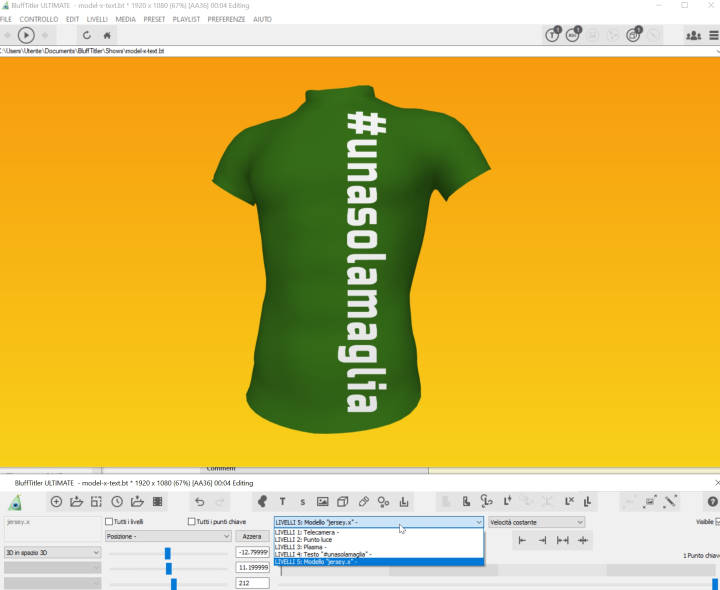Image resolution: width=720 pixels, height=590 pixels.
Task: Open the MEDIA menu
Action: point(125,19)
